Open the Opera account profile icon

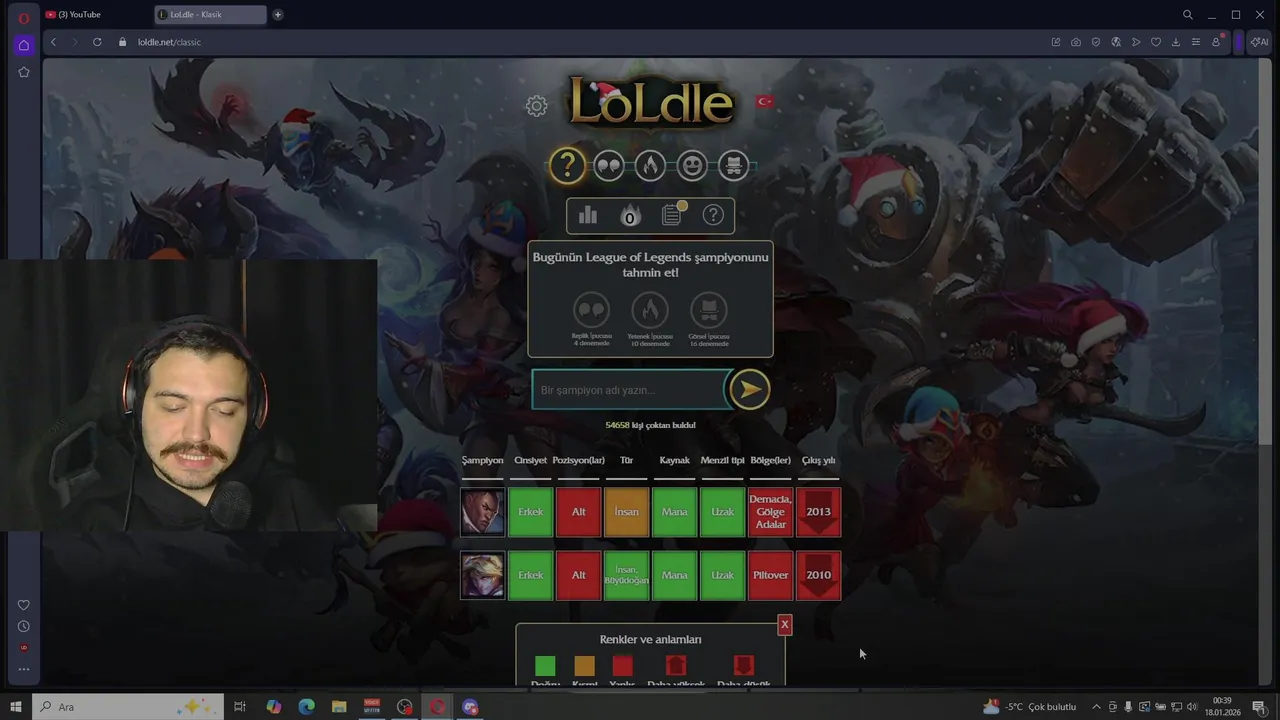click(x=1216, y=42)
